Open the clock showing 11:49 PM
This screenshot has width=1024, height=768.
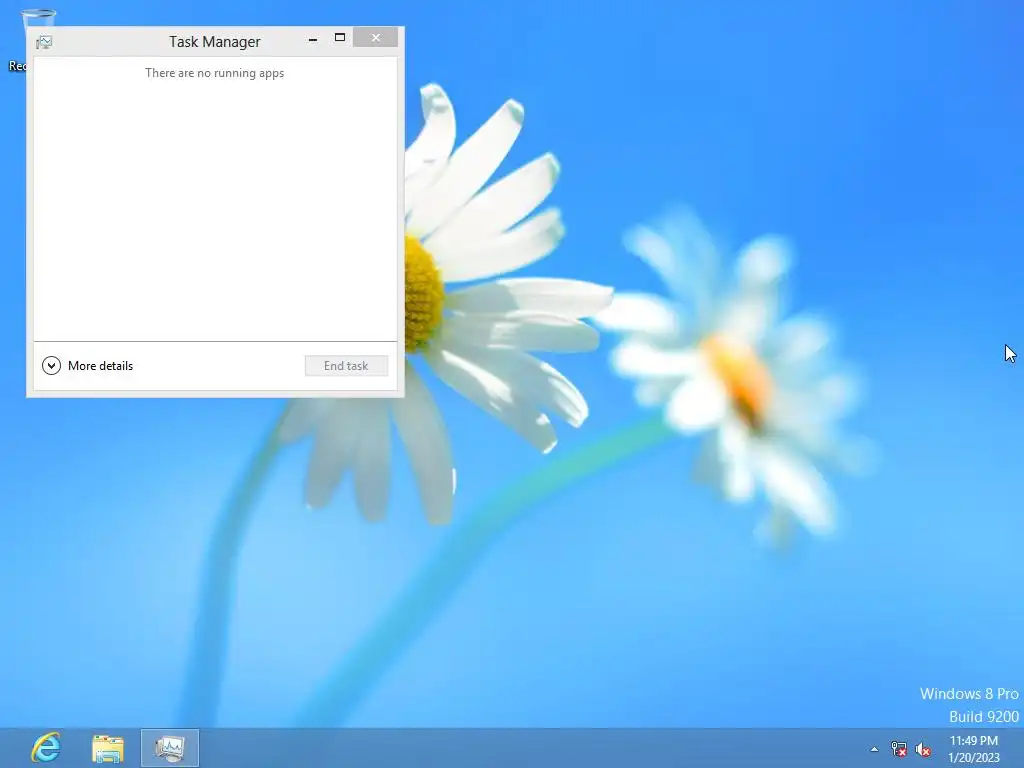pyautogui.click(x=974, y=749)
